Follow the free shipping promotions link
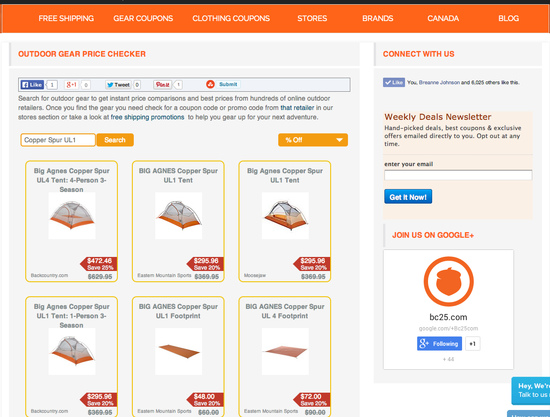The height and width of the screenshot is (417, 550). coord(147,117)
